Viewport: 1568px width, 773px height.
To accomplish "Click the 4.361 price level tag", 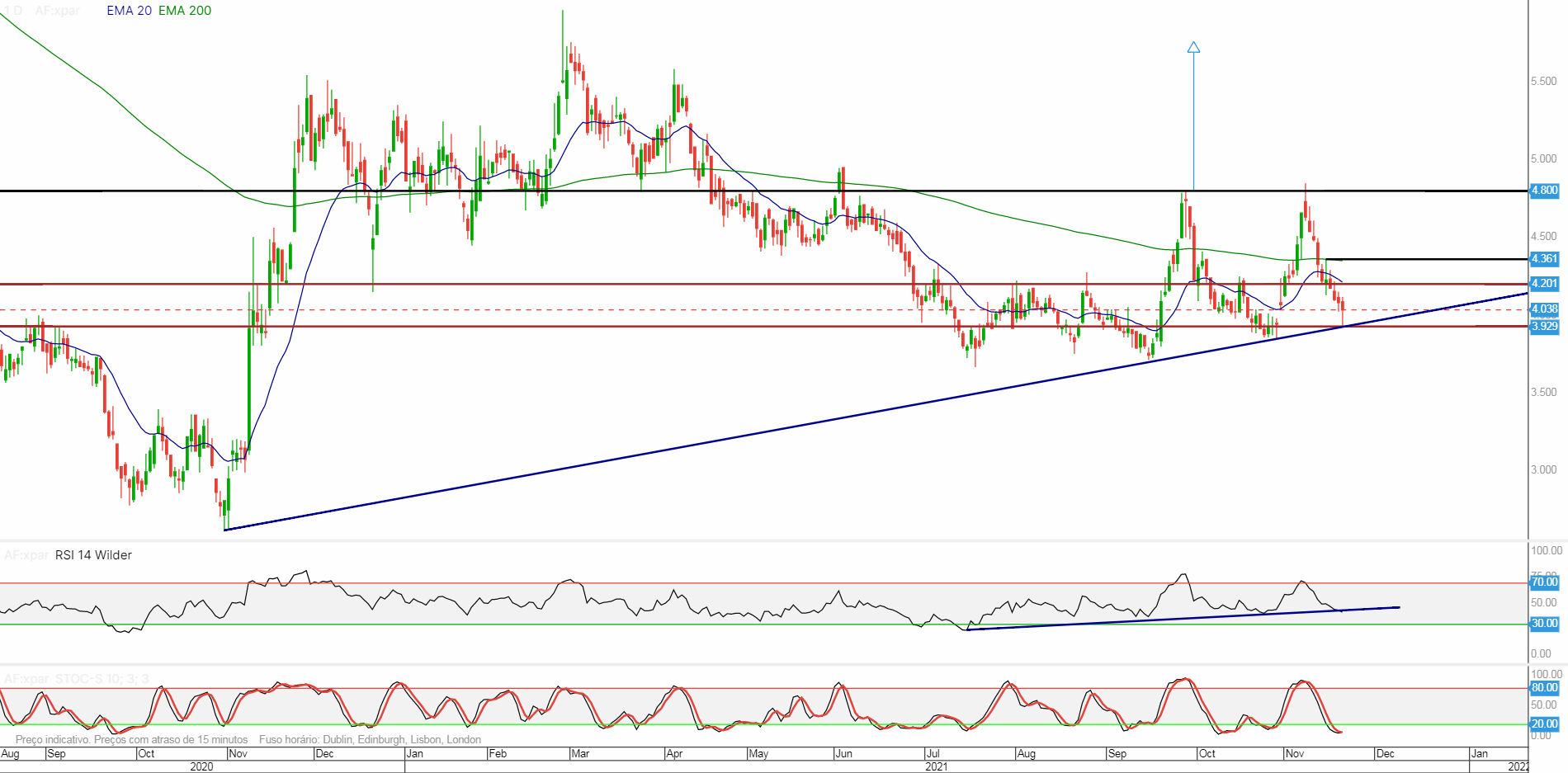I will pyautogui.click(x=1544, y=259).
